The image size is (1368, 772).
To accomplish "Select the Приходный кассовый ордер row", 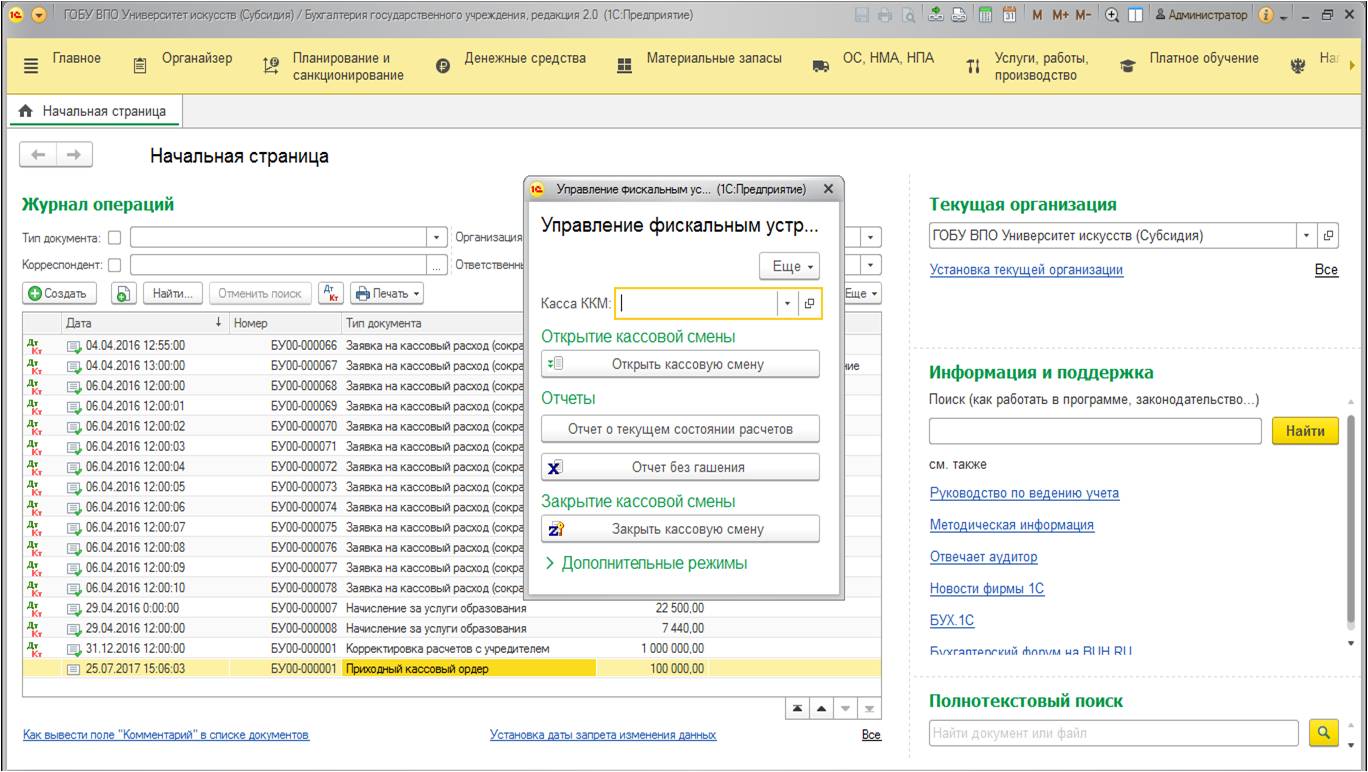I will (452, 669).
